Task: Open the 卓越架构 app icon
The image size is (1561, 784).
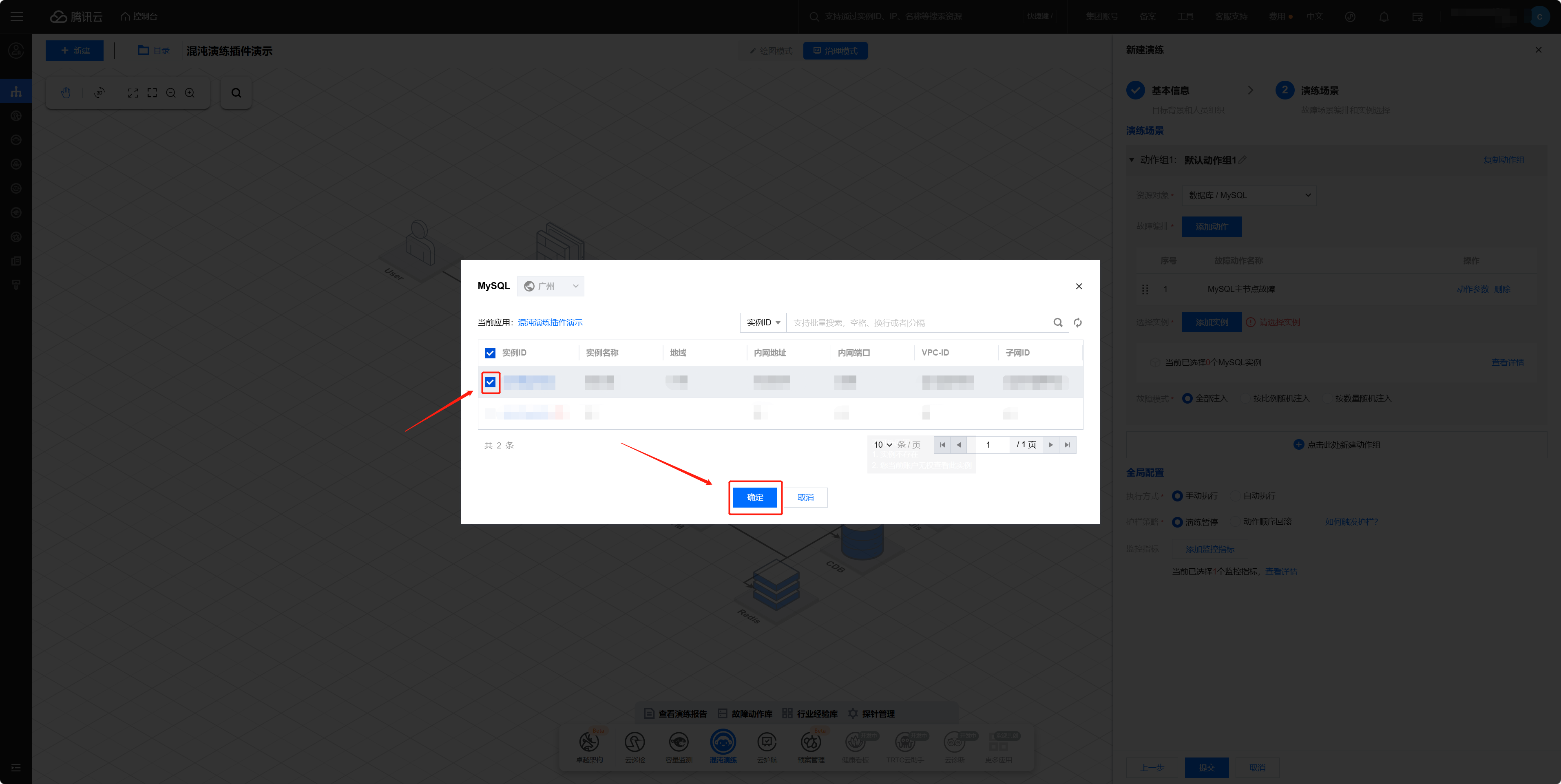Action: (x=589, y=742)
